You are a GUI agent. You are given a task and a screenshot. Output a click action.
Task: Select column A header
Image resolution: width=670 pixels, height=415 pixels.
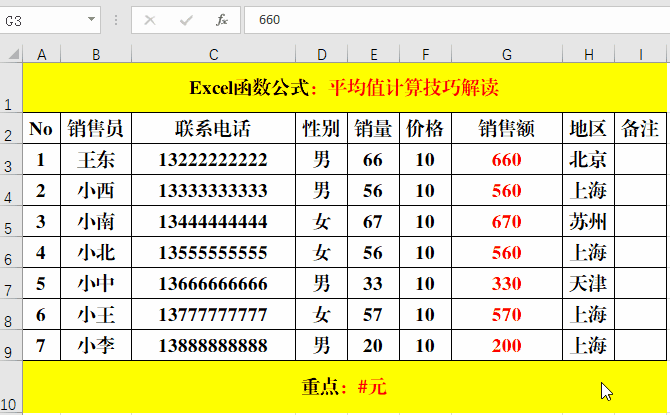pyautogui.click(x=41, y=54)
